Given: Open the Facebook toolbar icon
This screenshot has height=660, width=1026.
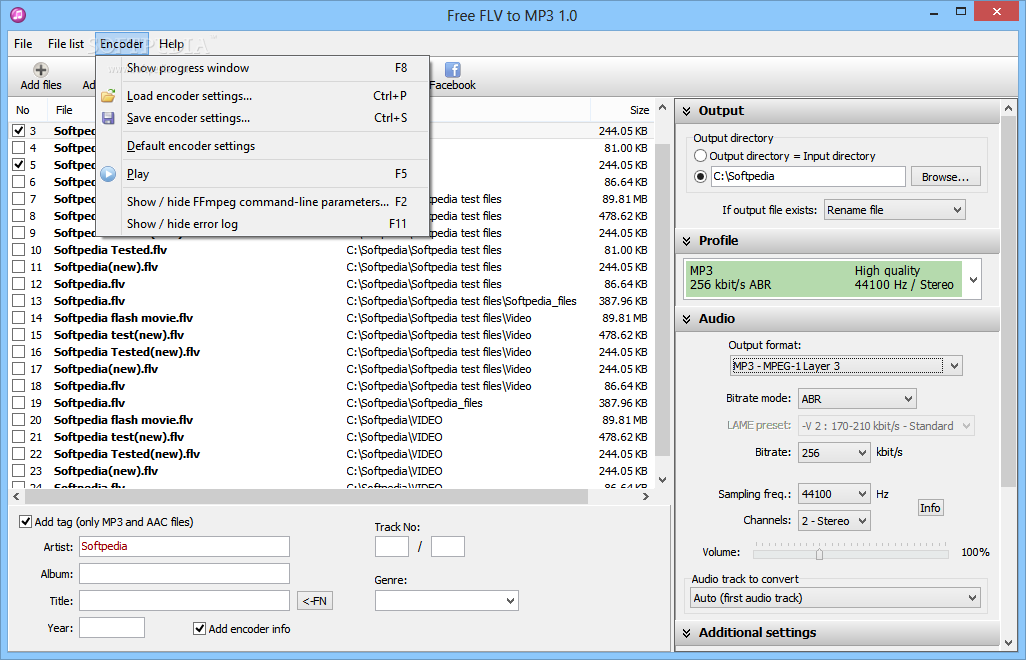Looking at the screenshot, I should (x=452, y=69).
